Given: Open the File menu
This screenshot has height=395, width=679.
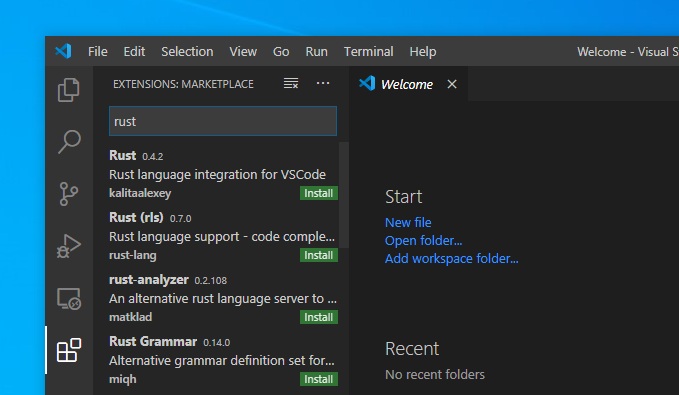Looking at the screenshot, I should point(98,52).
